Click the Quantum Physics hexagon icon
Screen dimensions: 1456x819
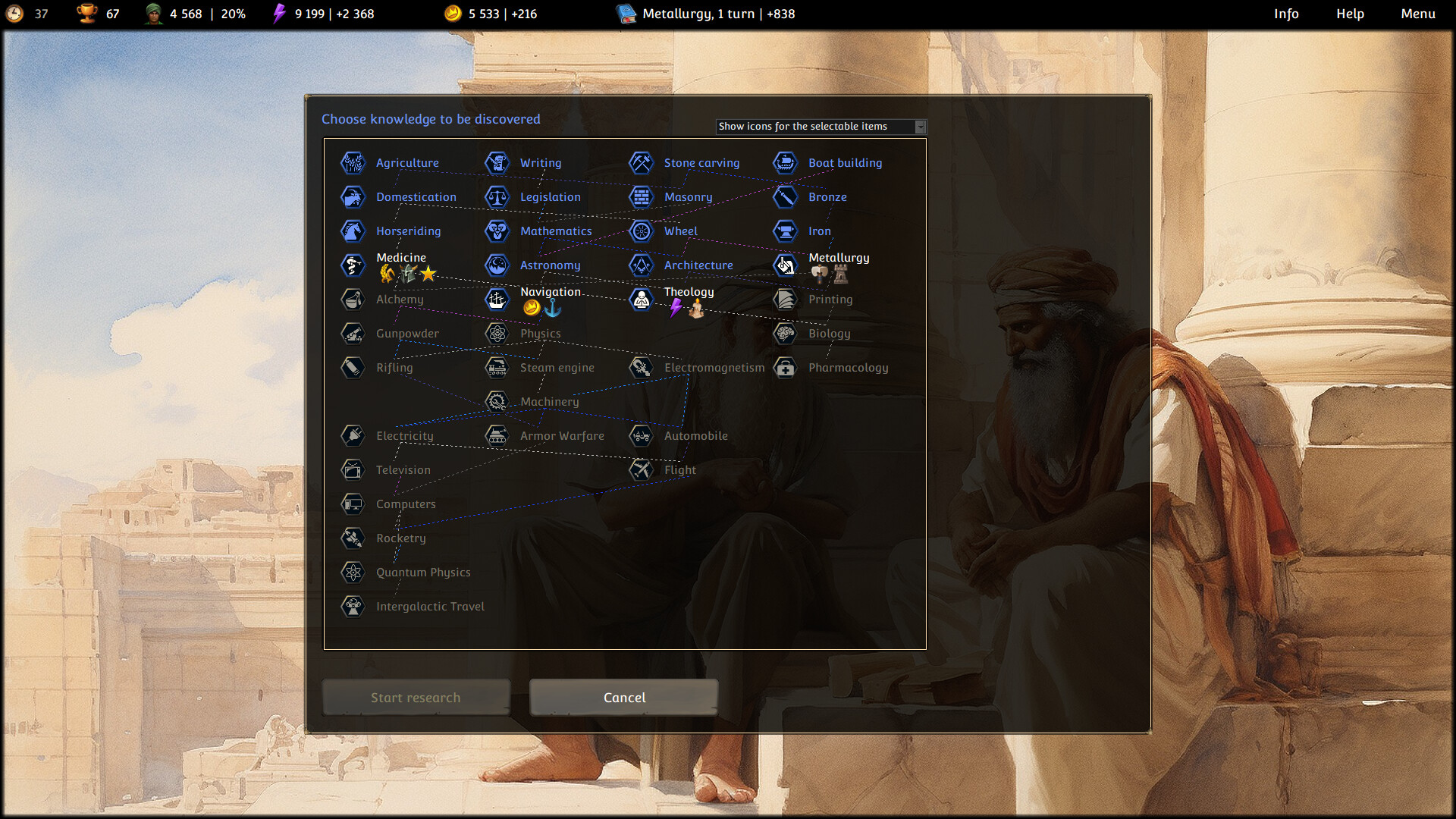click(353, 572)
